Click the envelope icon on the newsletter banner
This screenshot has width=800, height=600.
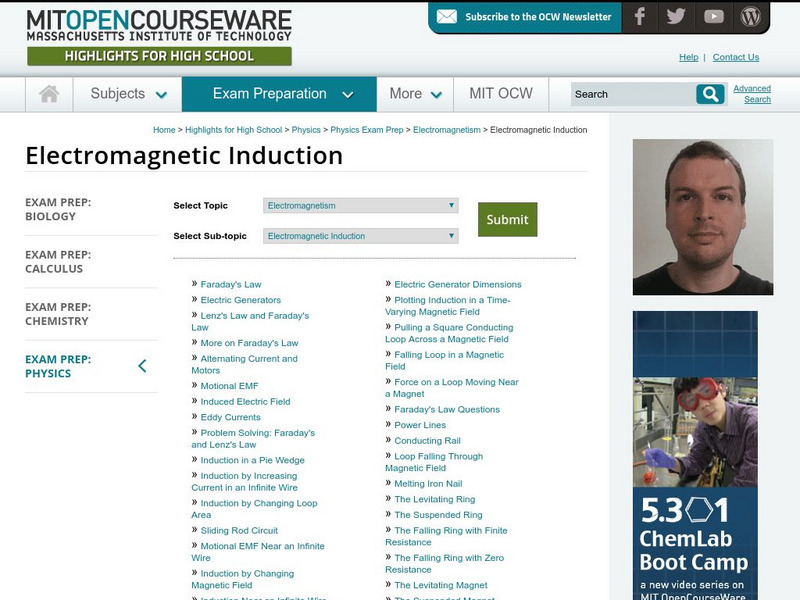click(449, 16)
